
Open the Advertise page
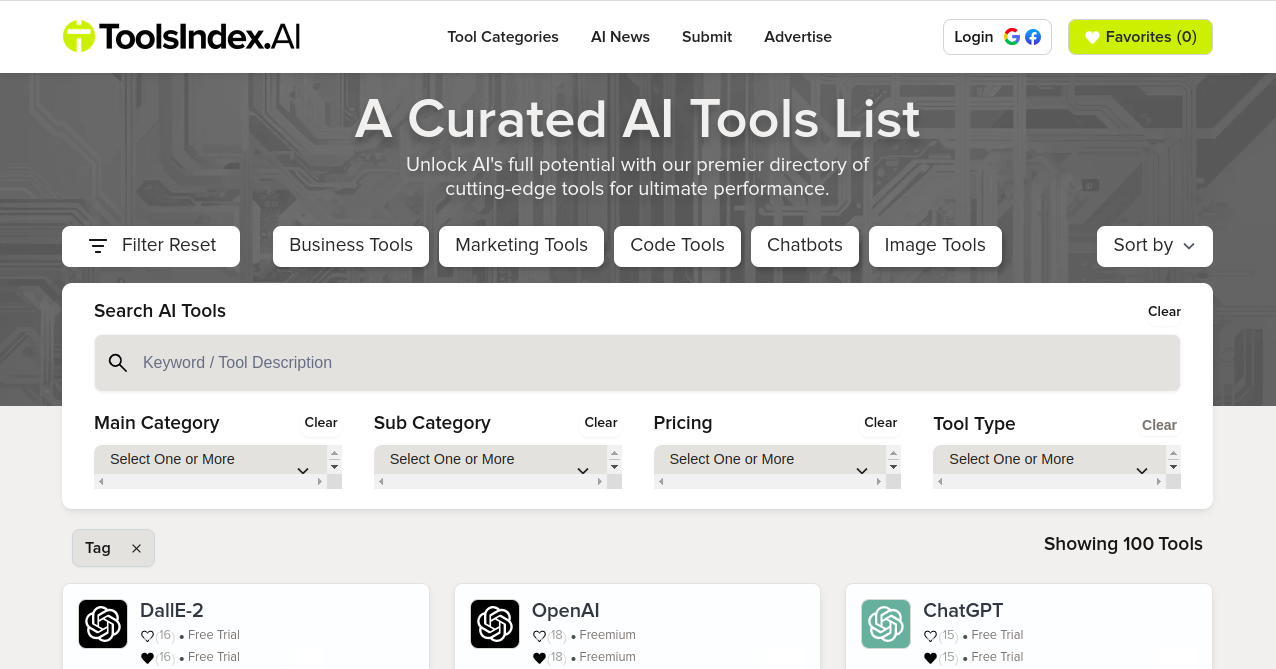pos(798,37)
